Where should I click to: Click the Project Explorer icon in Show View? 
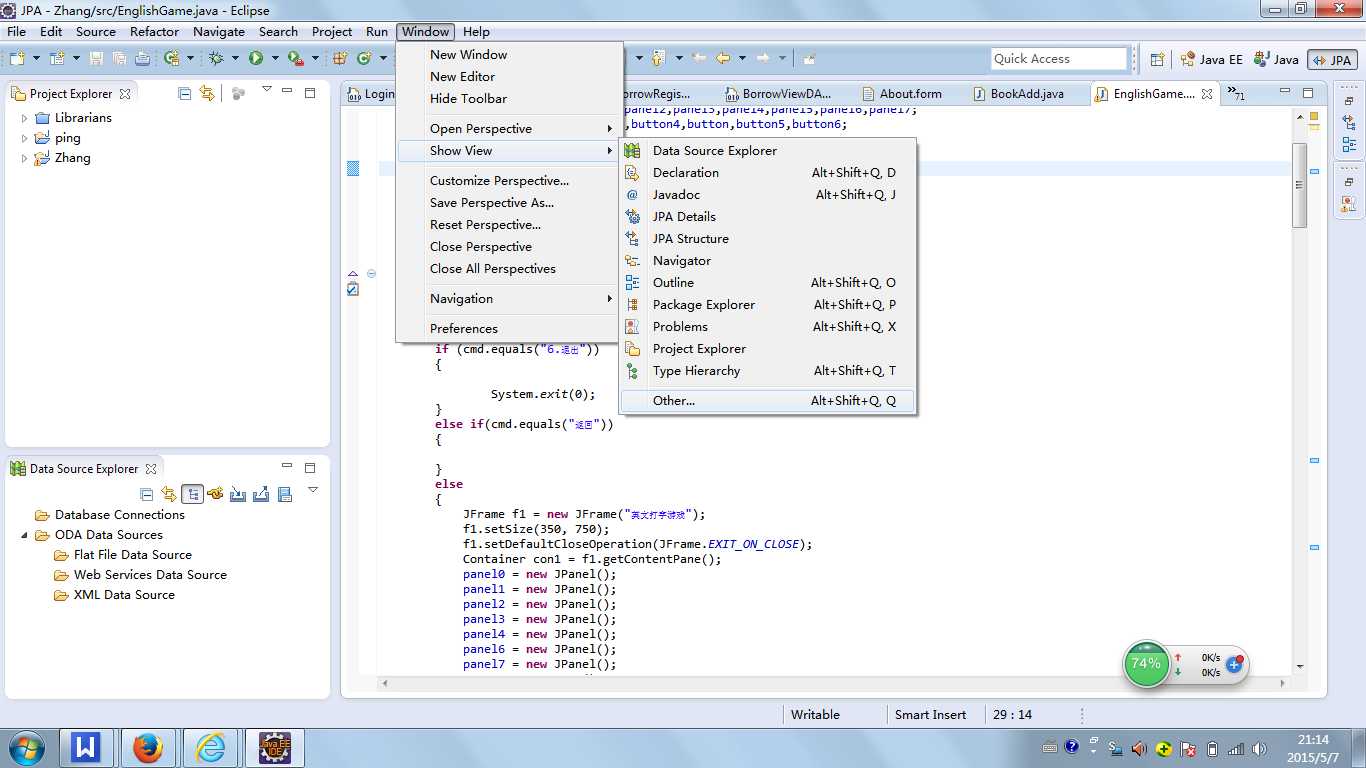tap(632, 349)
